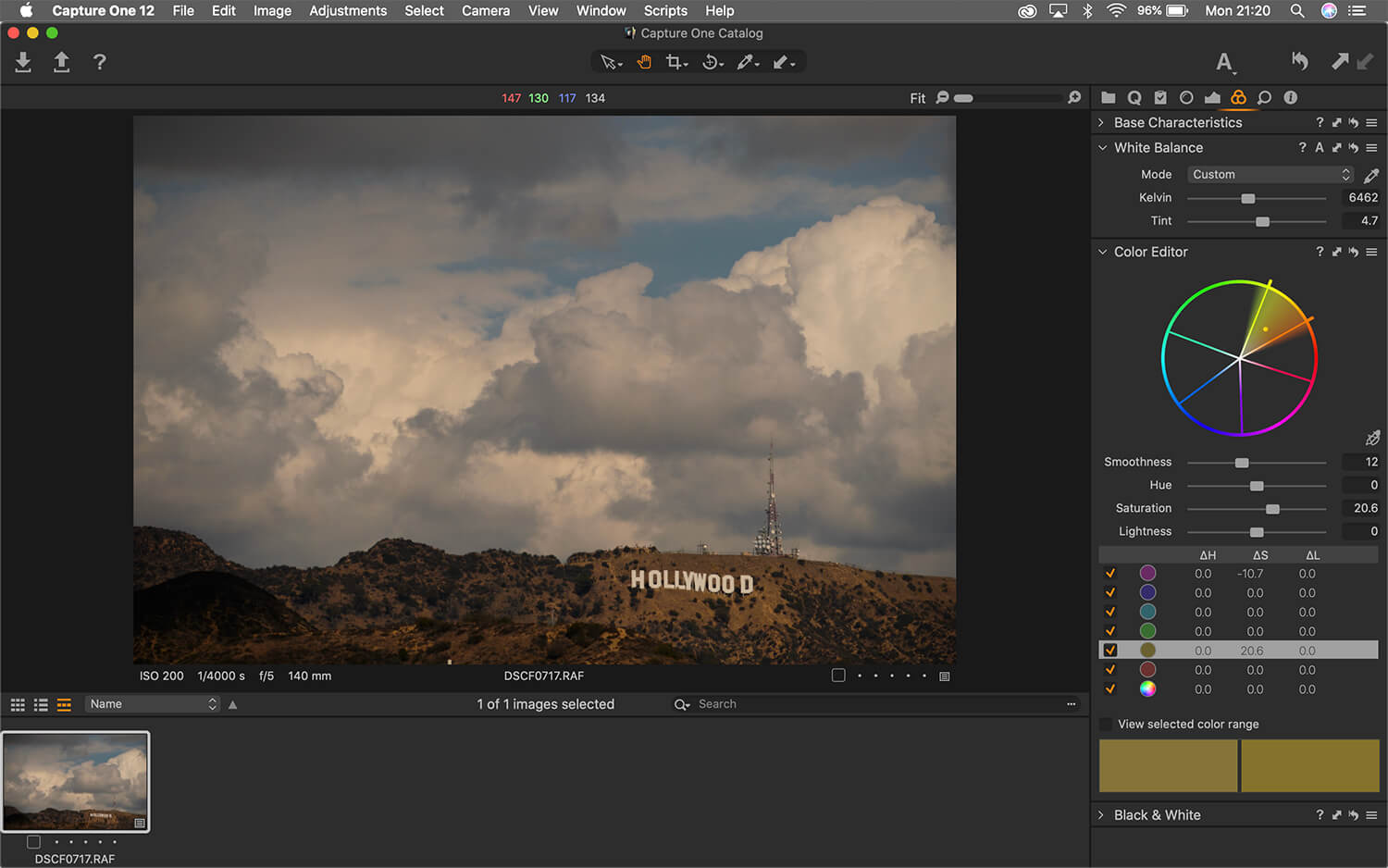Open the clipboard-check Adjustments tool tab
Viewport: 1388px width, 868px height.
pyautogui.click(x=1160, y=97)
